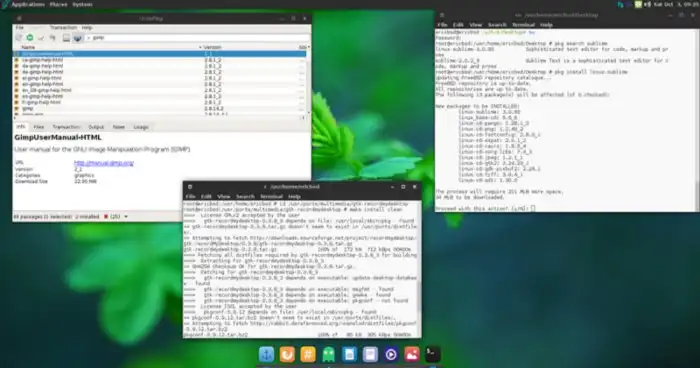Sort package list by the Name column
Image resolution: width=700 pixels, height=368 pixels.
[28, 47]
